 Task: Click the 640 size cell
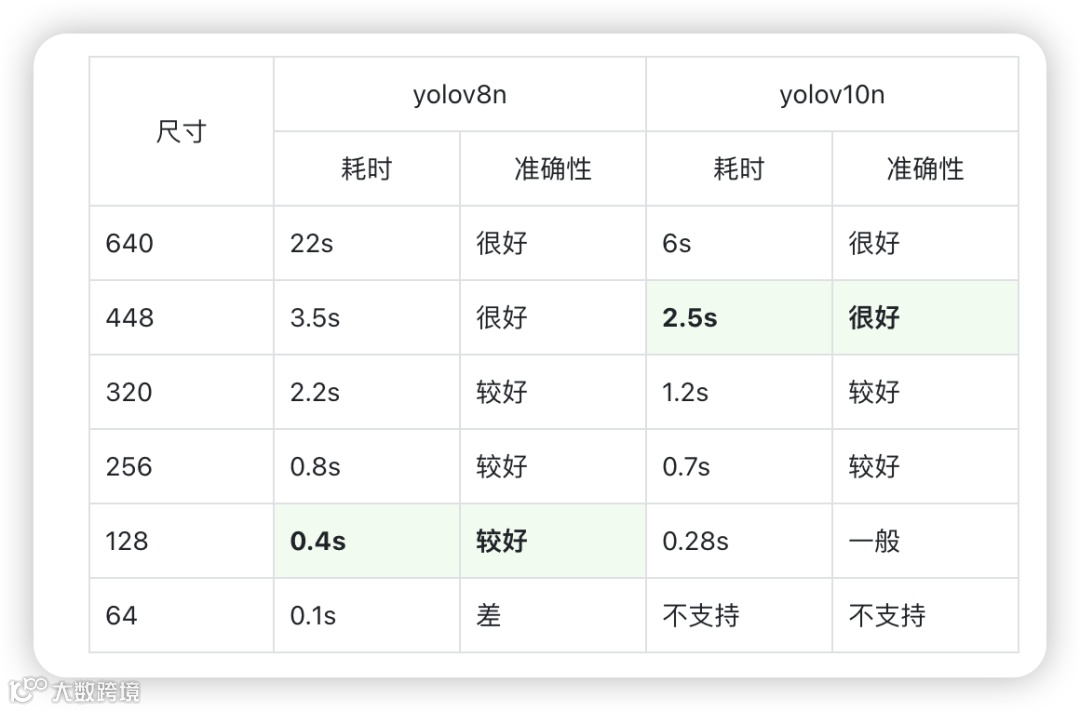coord(181,243)
